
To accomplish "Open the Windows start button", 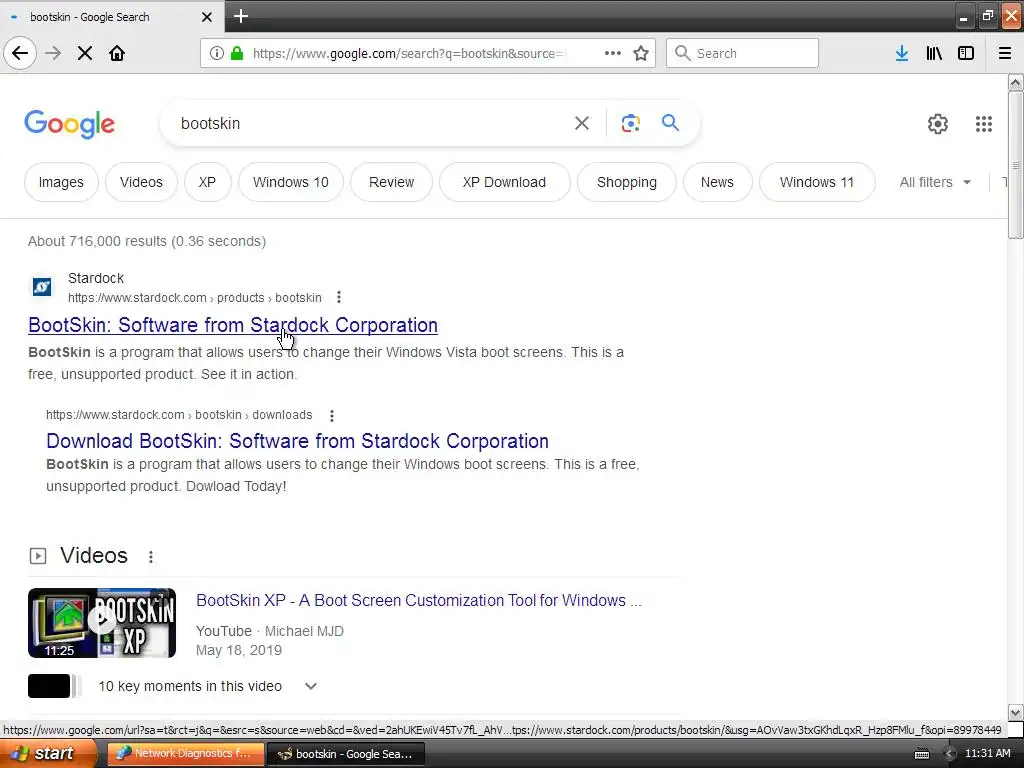I will [48, 753].
